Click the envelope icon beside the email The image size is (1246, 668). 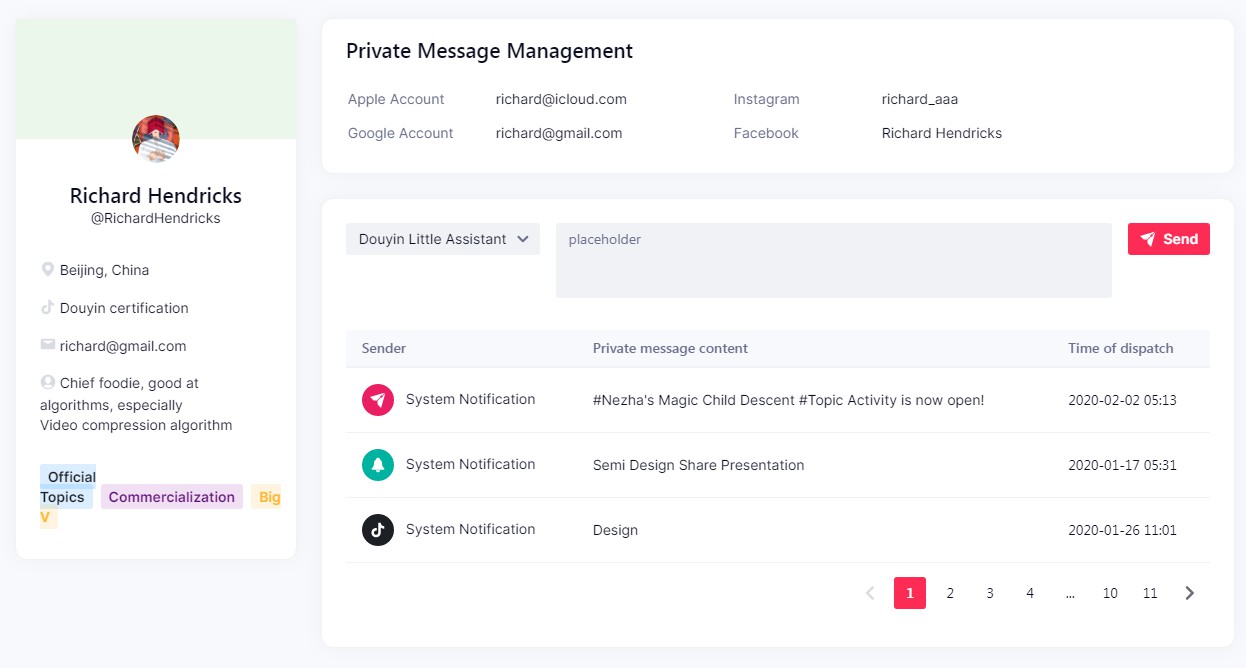[47, 345]
